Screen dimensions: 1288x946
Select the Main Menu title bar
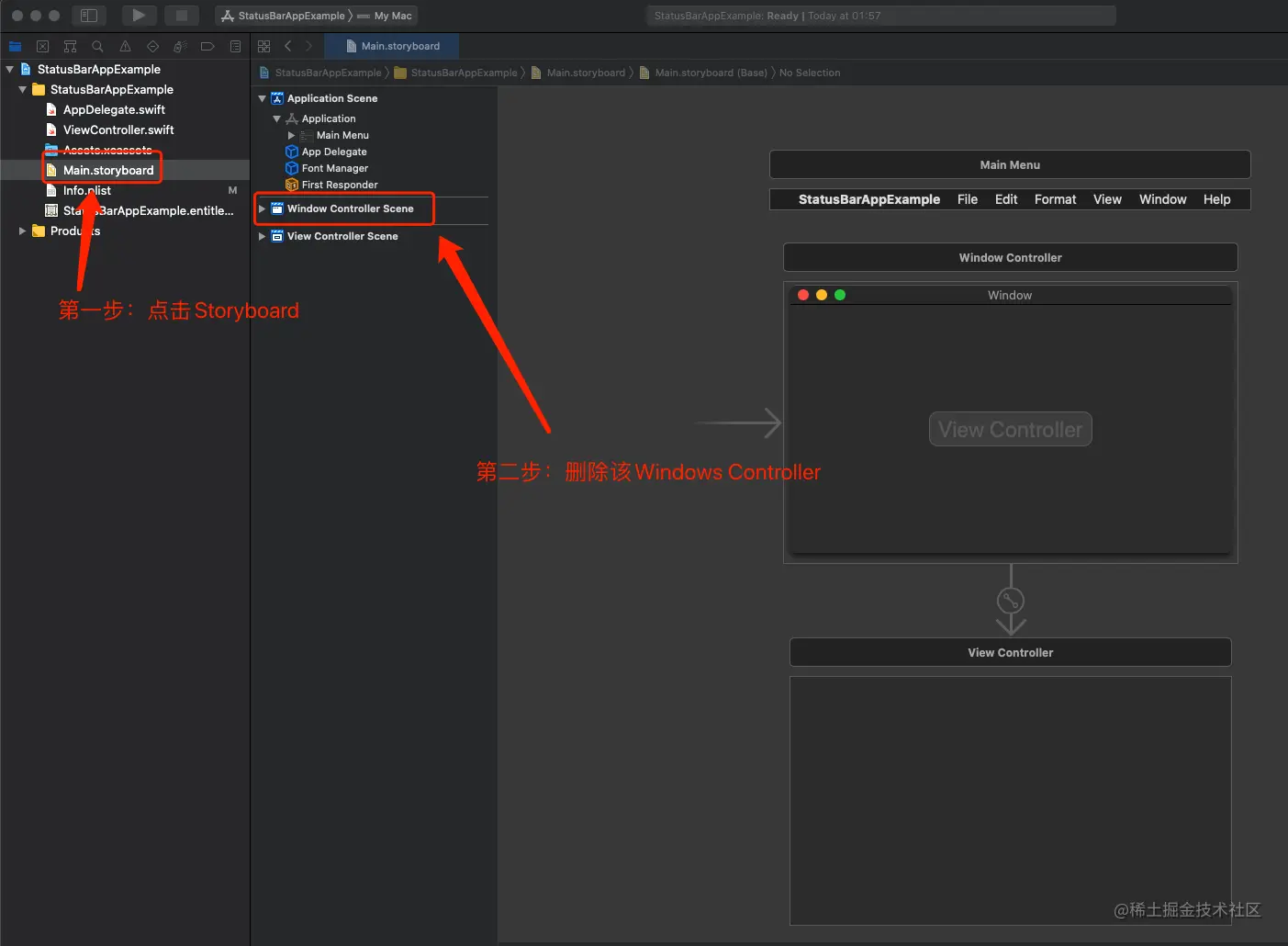click(x=1010, y=164)
